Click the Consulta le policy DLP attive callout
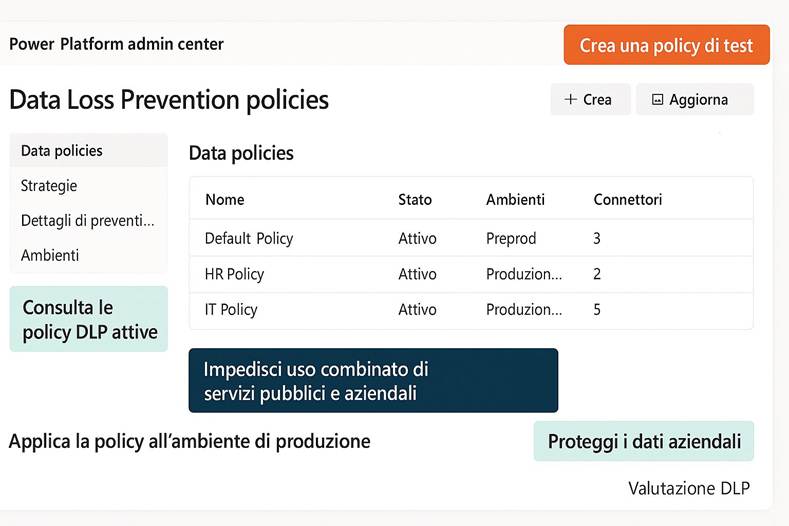 click(89, 319)
